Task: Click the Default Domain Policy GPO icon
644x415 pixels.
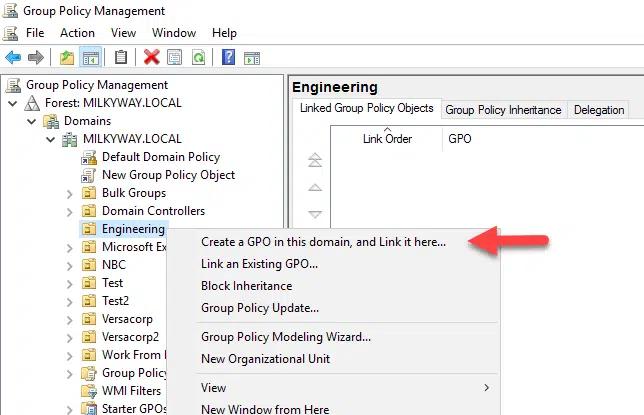Action: pos(89,157)
